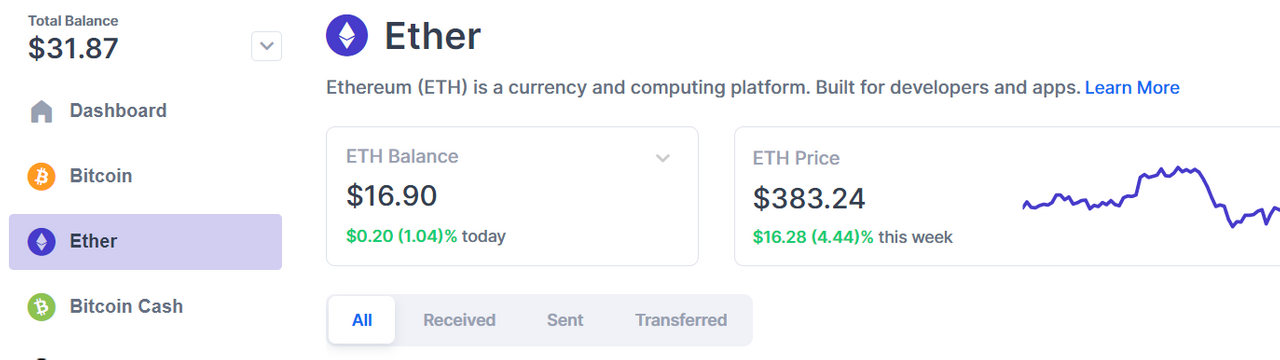Expand the Total Balance dropdown arrow

point(266,45)
